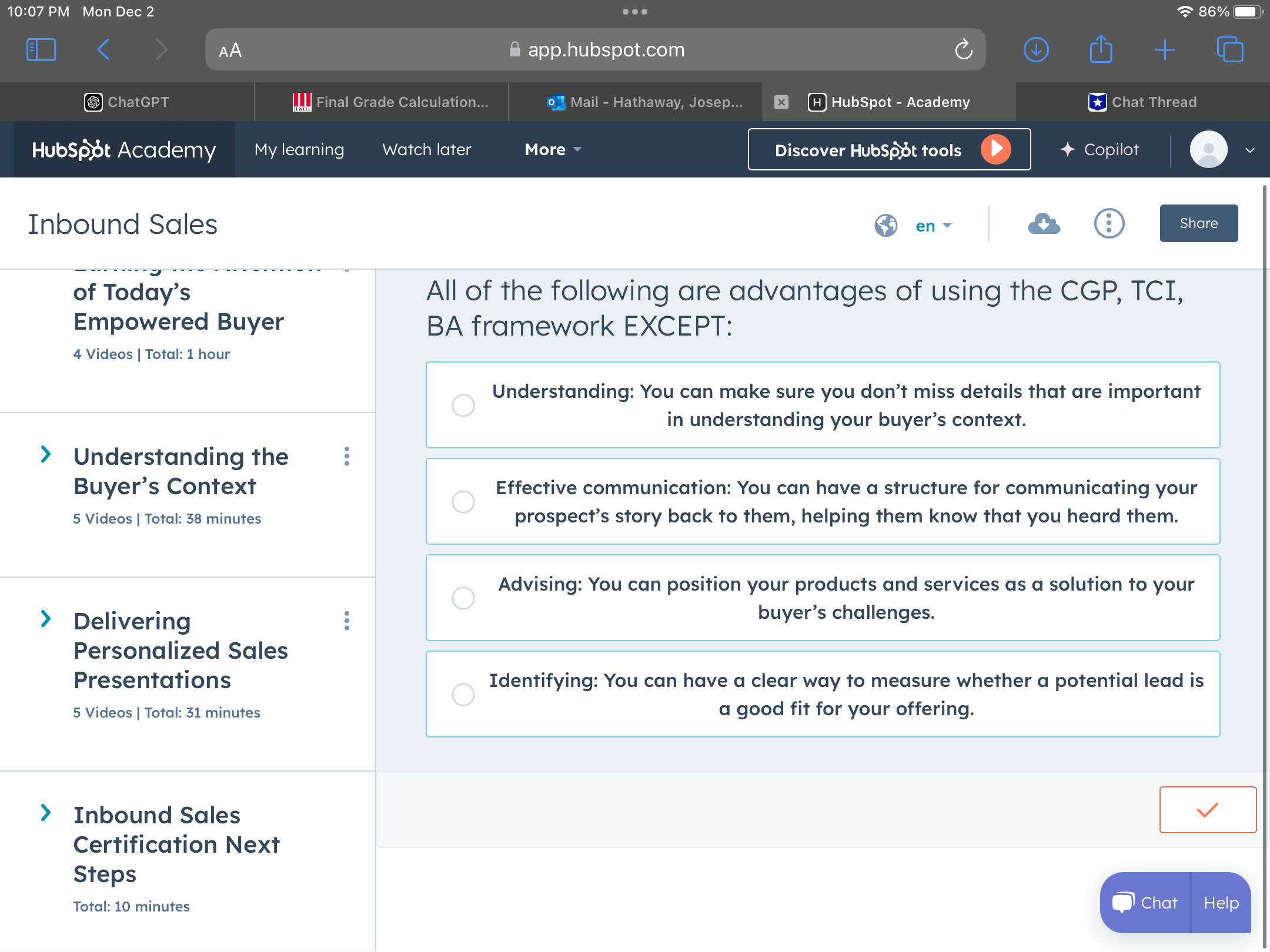
Task: Click the cloud download icon
Action: 1044,224
